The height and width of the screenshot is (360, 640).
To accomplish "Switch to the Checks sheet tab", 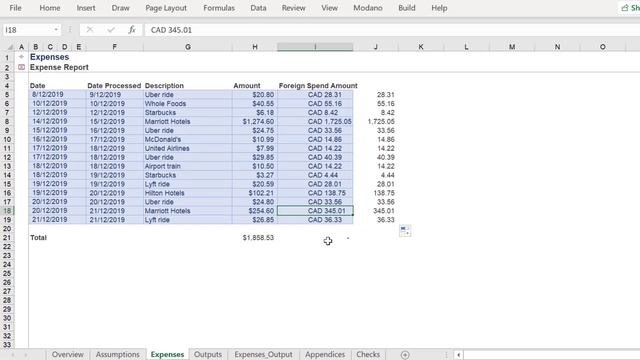I will tap(368, 354).
